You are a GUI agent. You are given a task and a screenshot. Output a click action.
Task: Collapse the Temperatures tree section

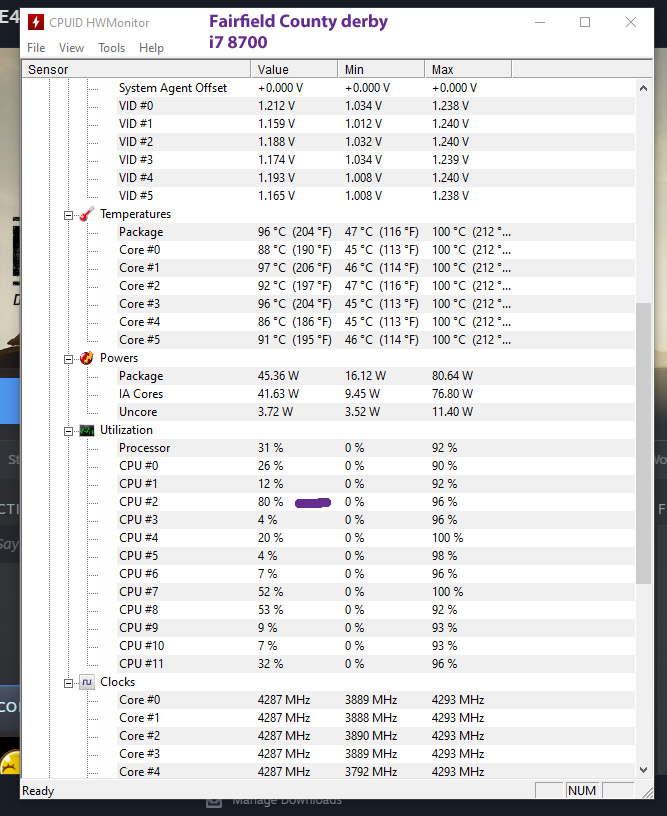[69, 215]
